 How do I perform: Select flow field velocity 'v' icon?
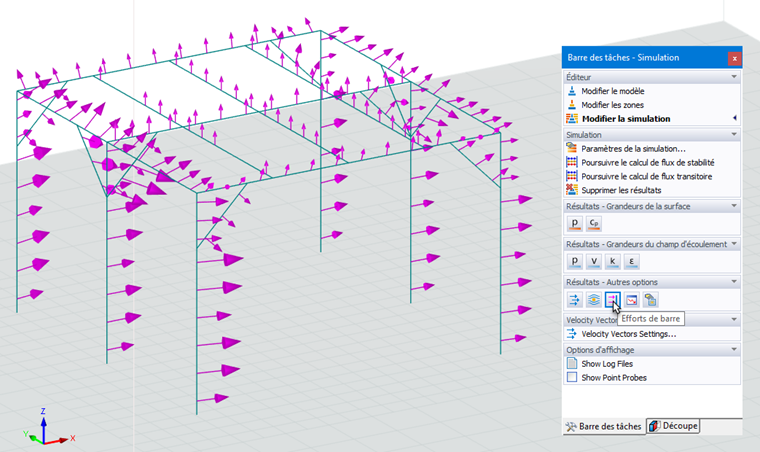pyautogui.click(x=594, y=261)
